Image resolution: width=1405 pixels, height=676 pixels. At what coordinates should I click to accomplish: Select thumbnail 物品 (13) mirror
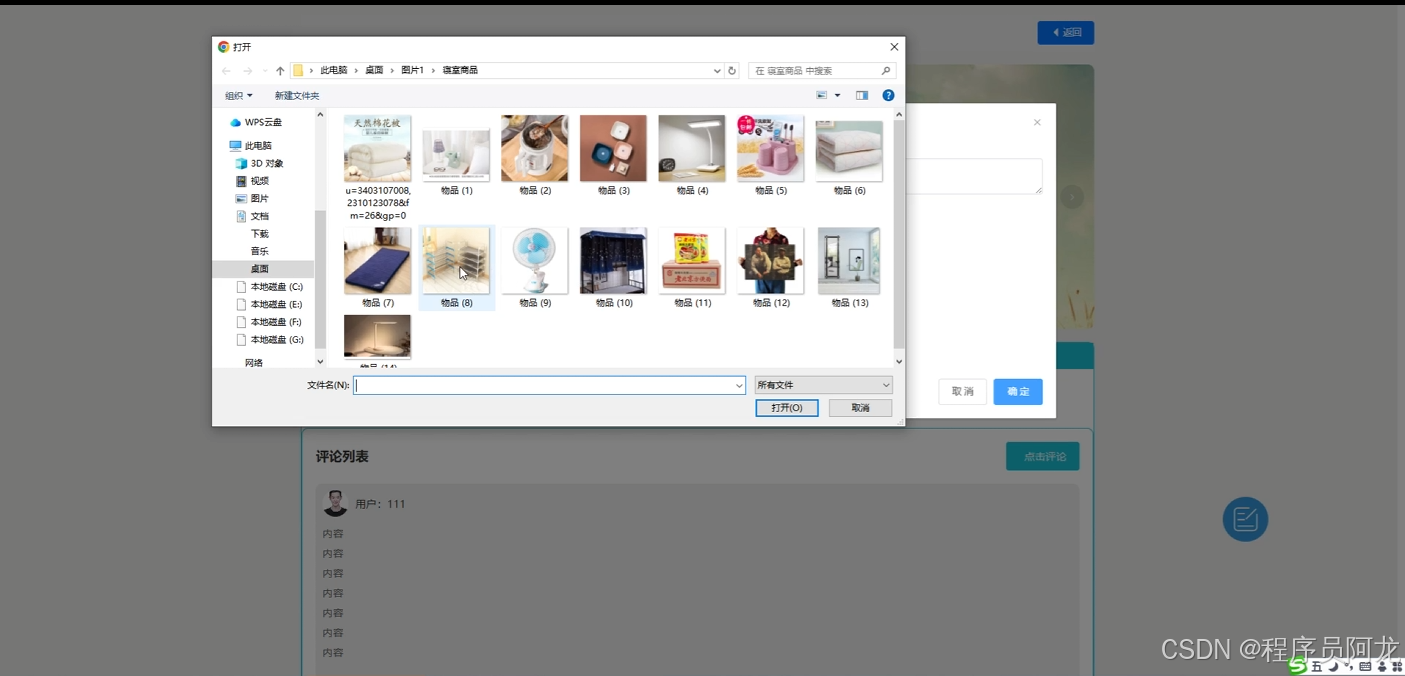[x=849, y=268]
